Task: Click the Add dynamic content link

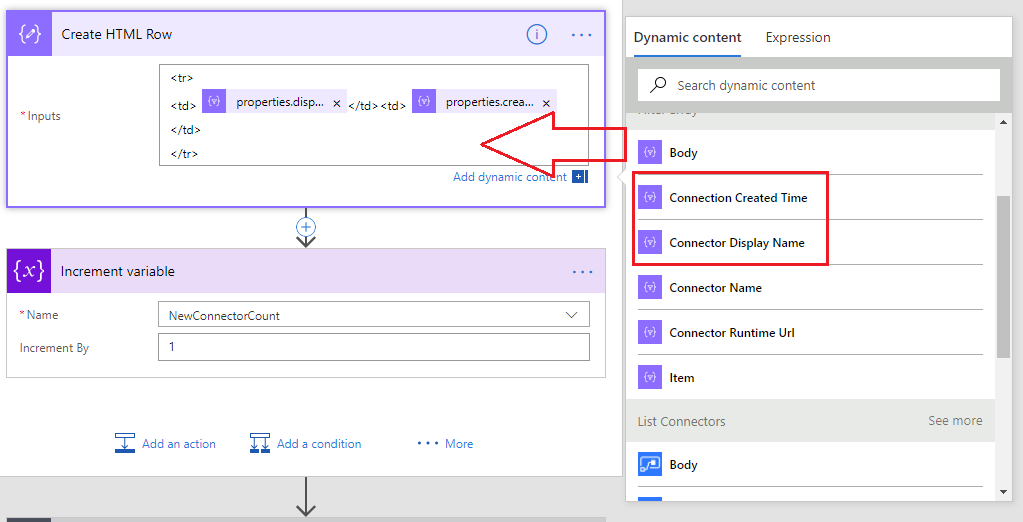Action: point(510,177)
